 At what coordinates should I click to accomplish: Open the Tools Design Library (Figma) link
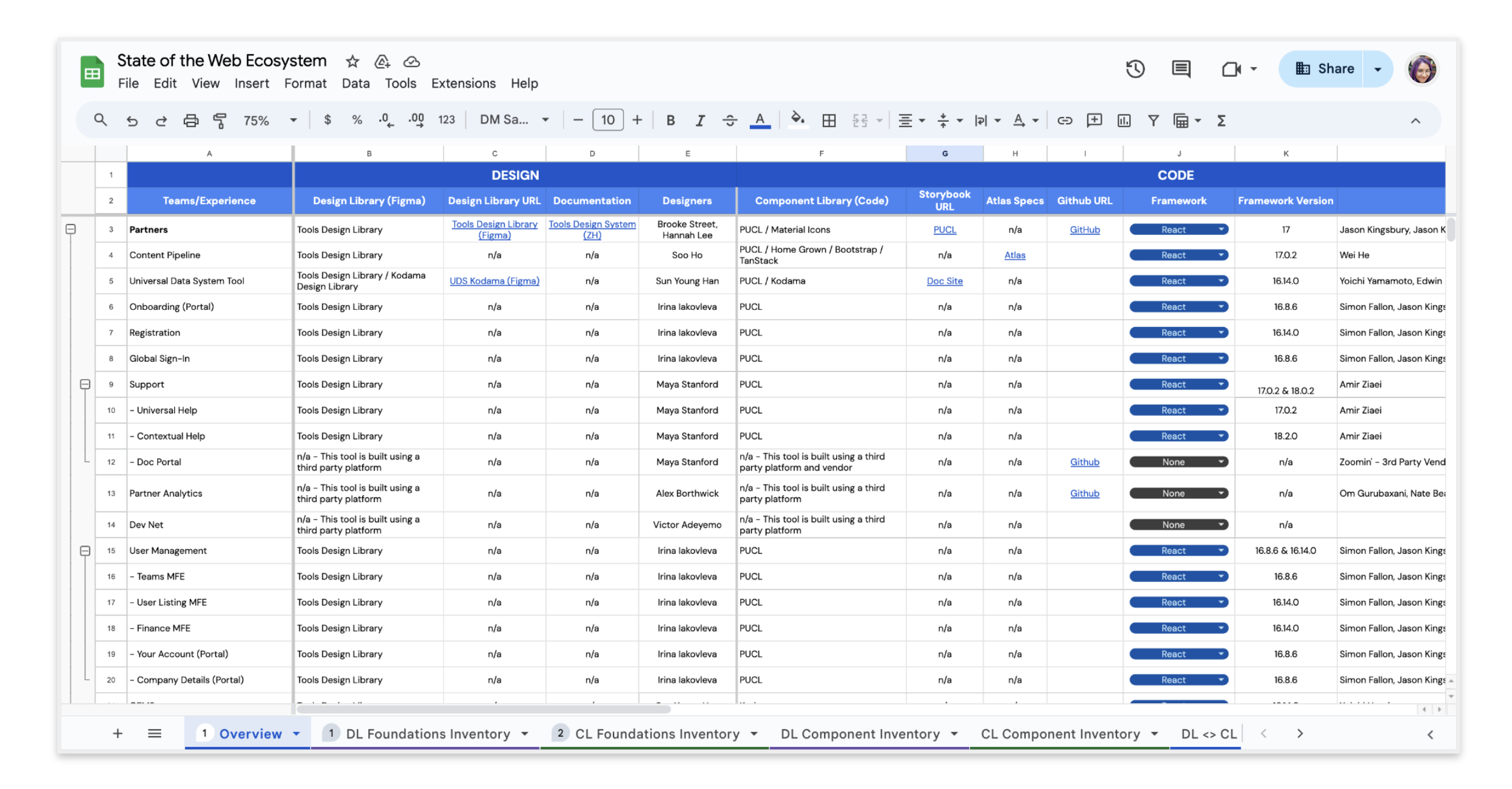[x=494, y=230]
